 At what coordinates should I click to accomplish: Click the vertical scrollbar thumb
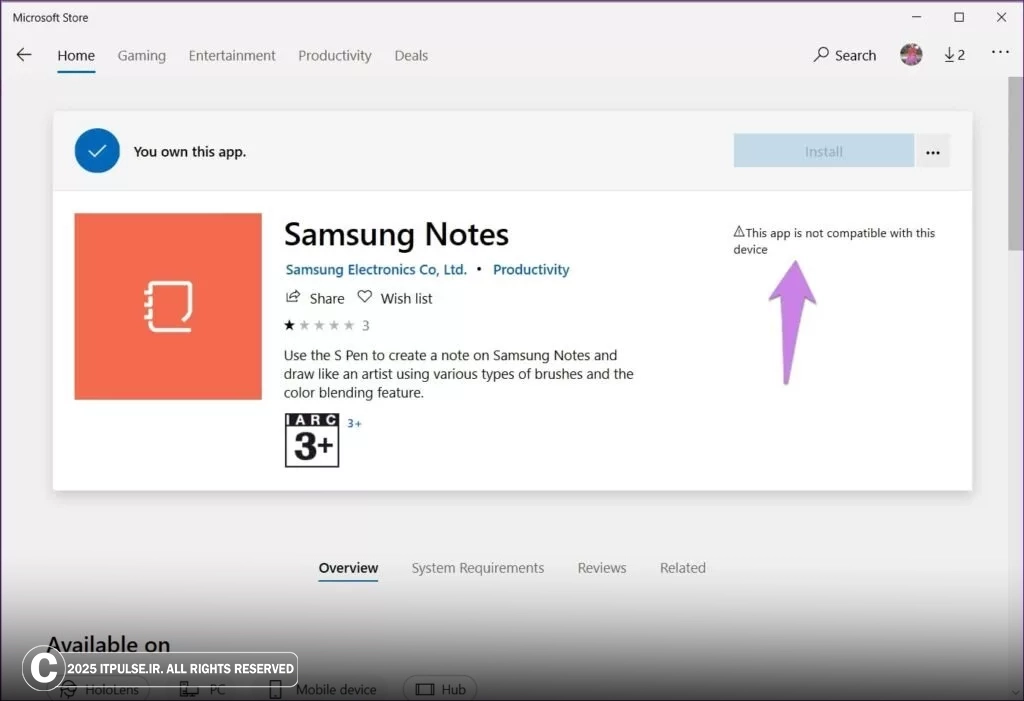1016,163
